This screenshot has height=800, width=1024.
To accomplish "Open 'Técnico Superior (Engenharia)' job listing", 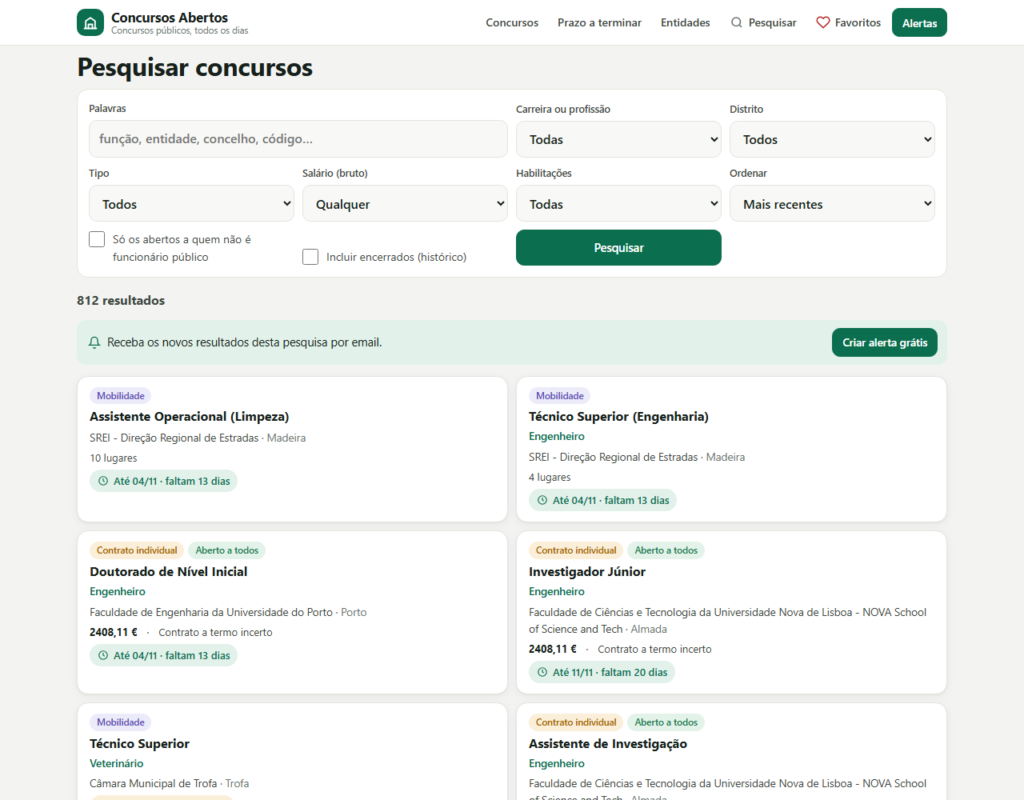I will click(618, 417).
